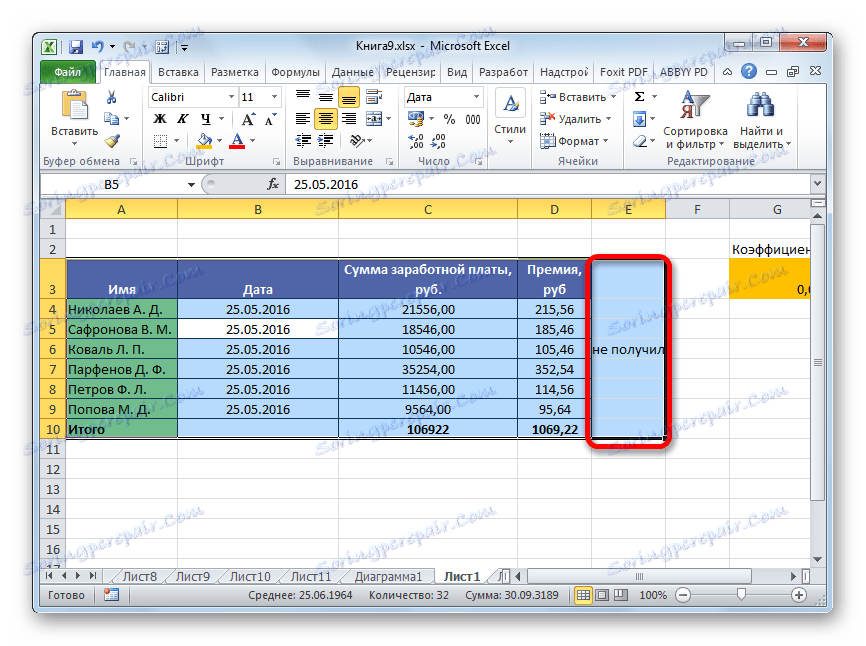Toggle Italic formatting (К)
866x646 pixels.
pos(183,119)
